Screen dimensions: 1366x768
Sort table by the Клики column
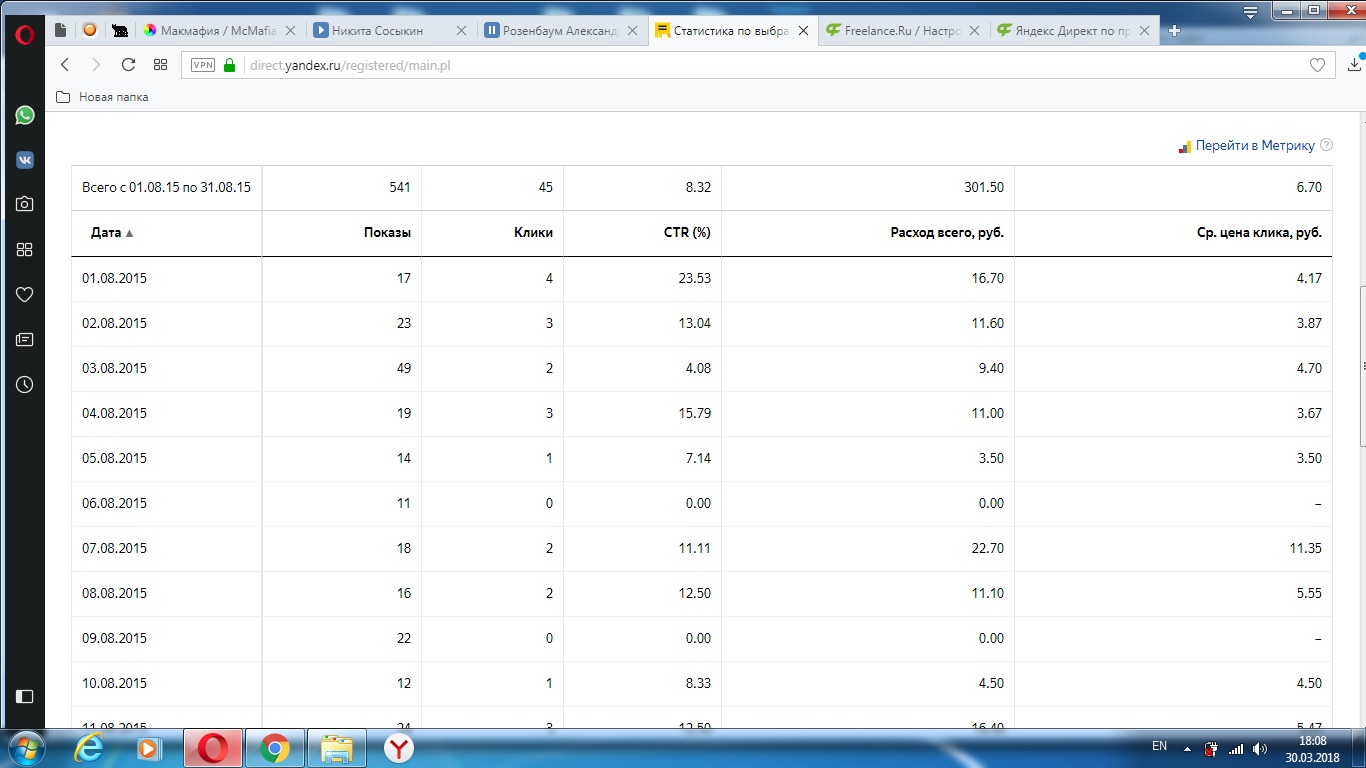pyautogui.click(x=533, y=232)
